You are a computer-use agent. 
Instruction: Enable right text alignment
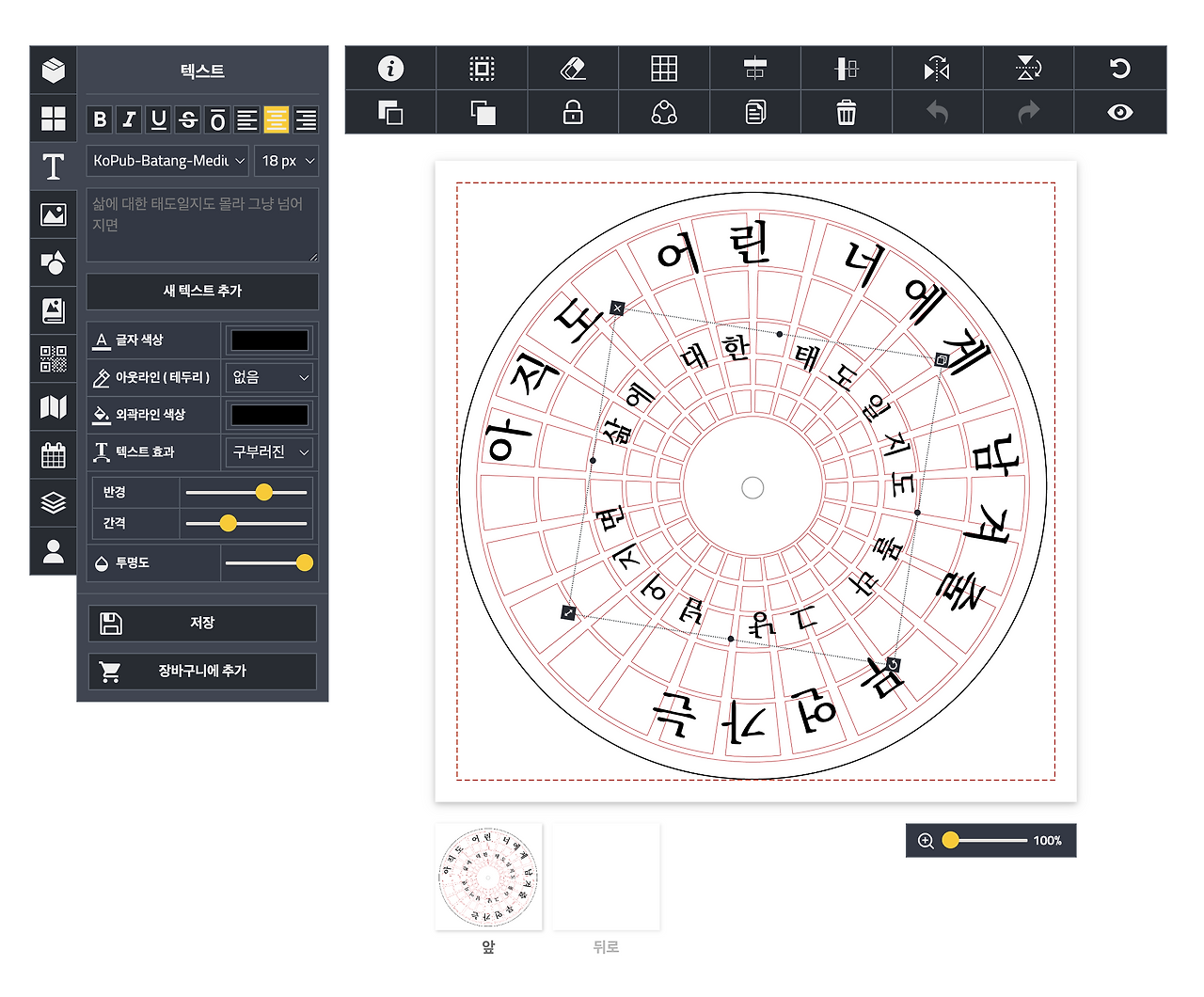[x=305, y=119]
